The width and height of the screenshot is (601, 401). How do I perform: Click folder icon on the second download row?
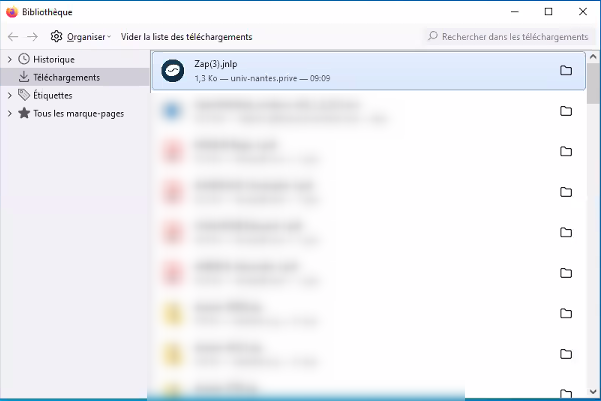[x=566, y=111]
